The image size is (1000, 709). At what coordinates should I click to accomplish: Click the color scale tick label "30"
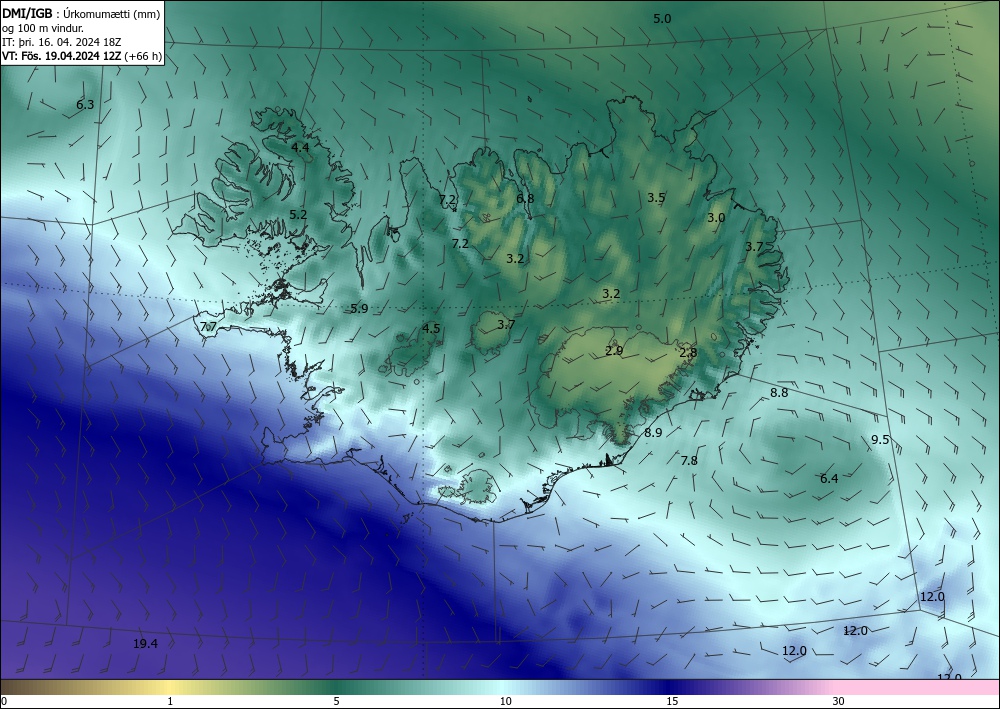839,701
